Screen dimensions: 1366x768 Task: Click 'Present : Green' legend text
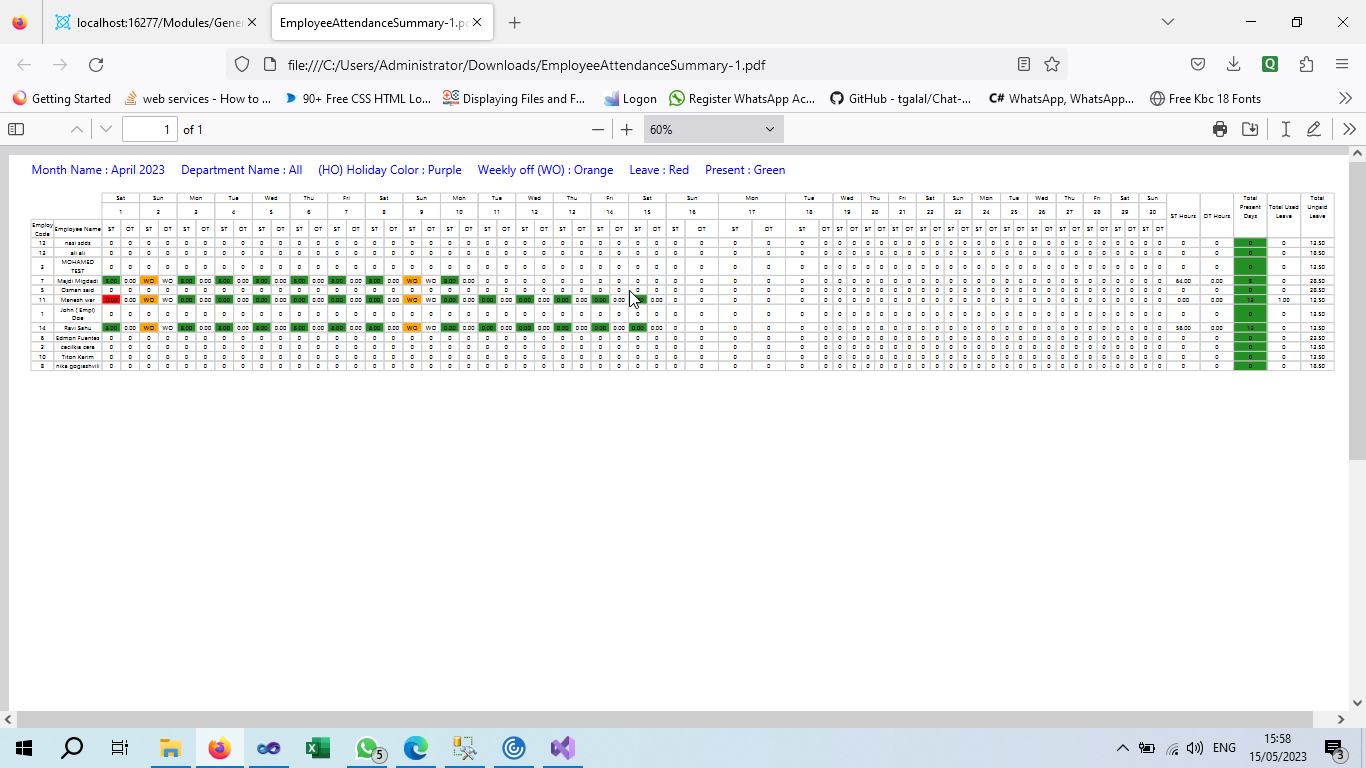point(745,170)
